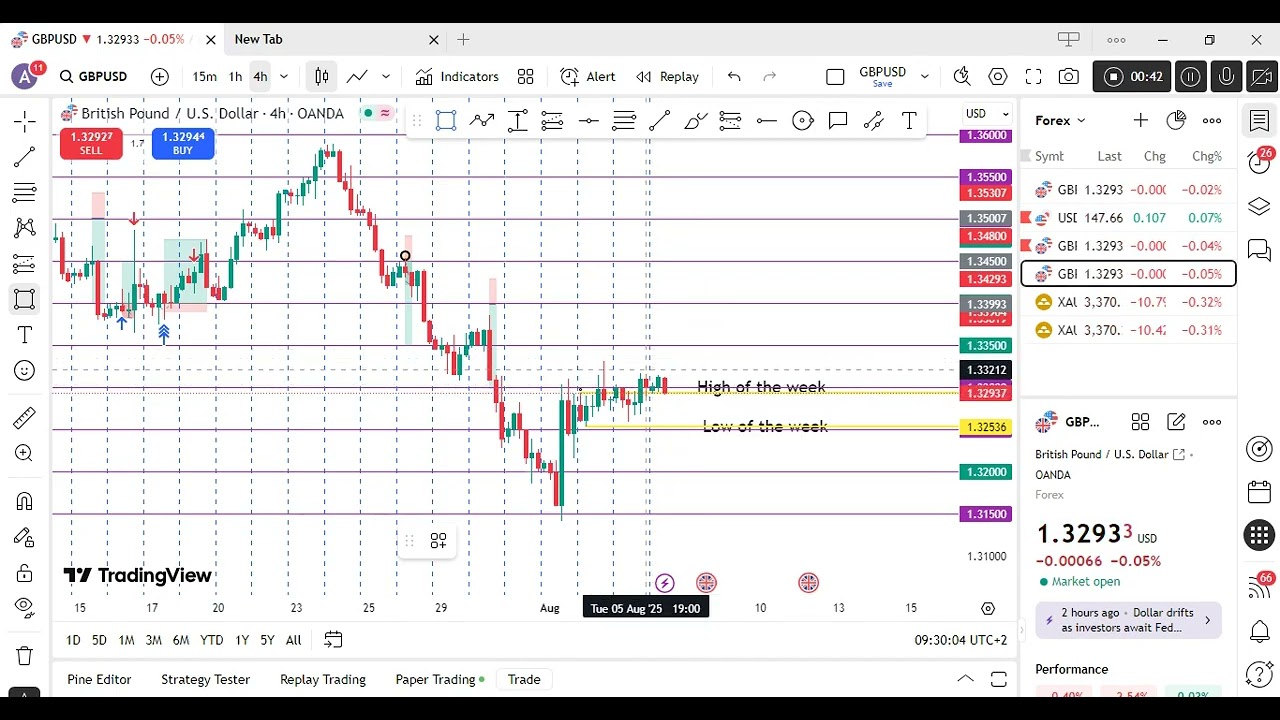Open the object tree layers panel
Viewport: 1280px width, 720px height.
[x=1259, y=207]
